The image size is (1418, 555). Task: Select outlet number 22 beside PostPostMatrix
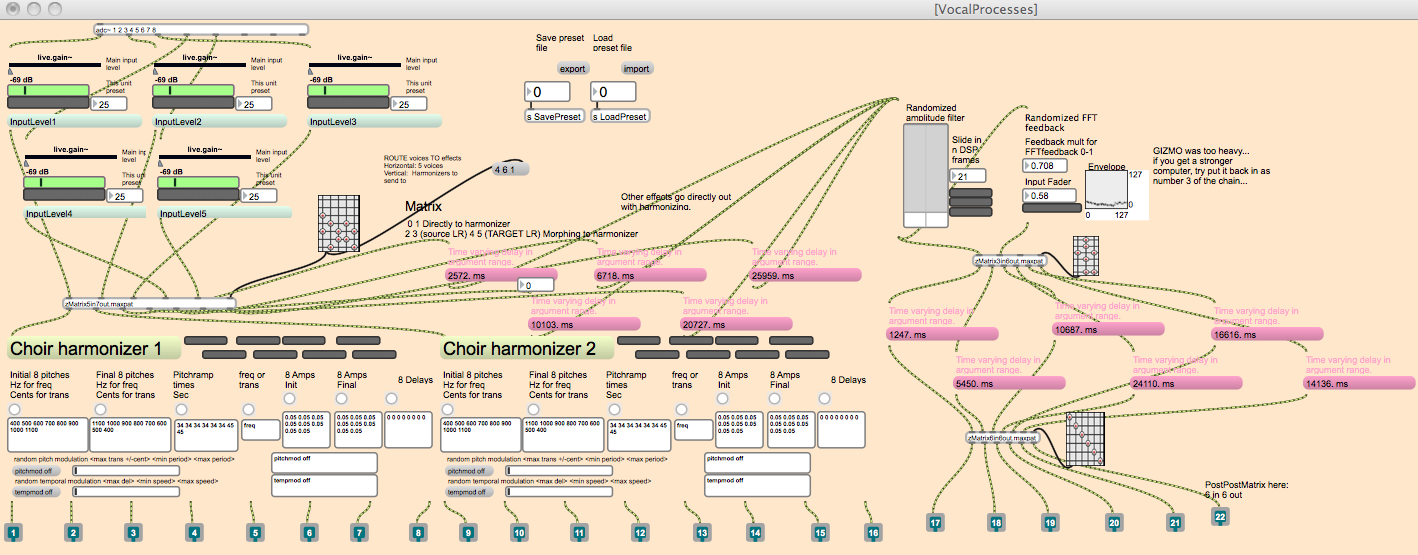(x=1220, y=516)
